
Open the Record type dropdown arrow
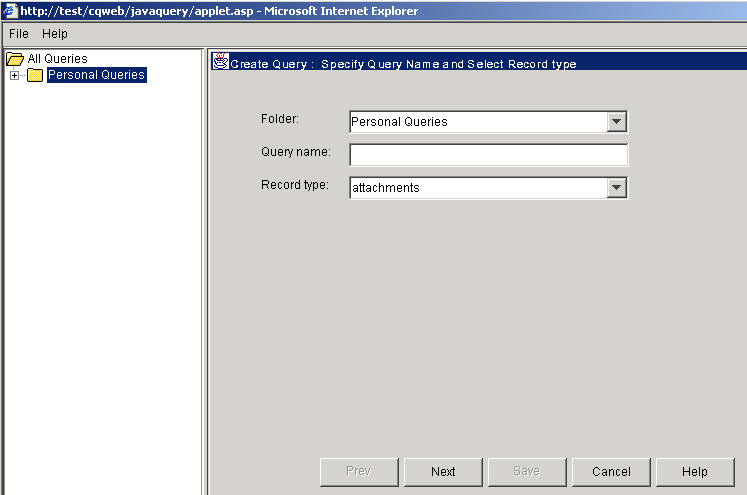click(x=616, y=188)
